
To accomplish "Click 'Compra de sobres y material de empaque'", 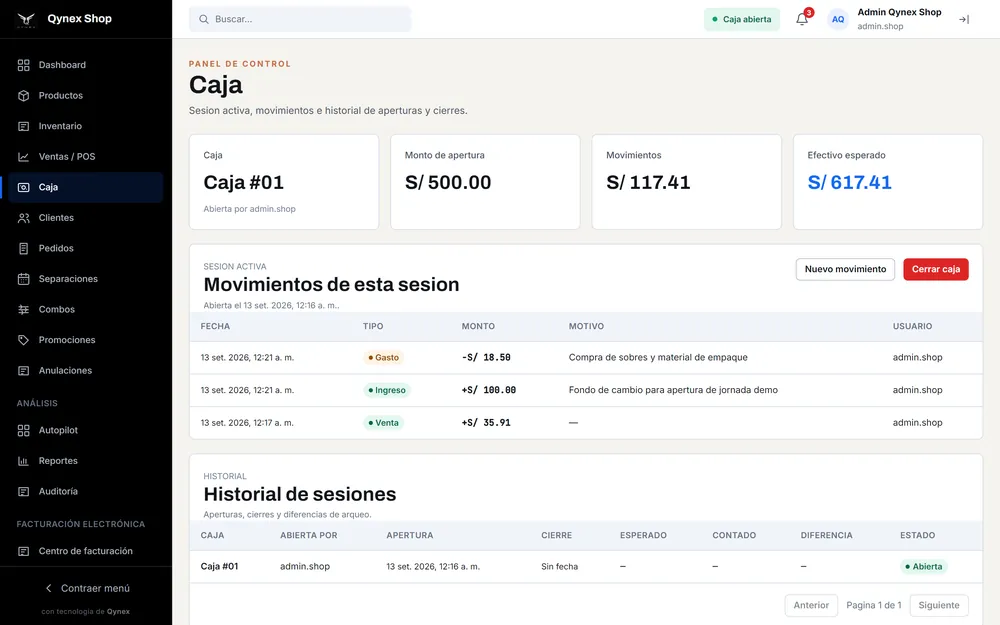I will point(658,358).
